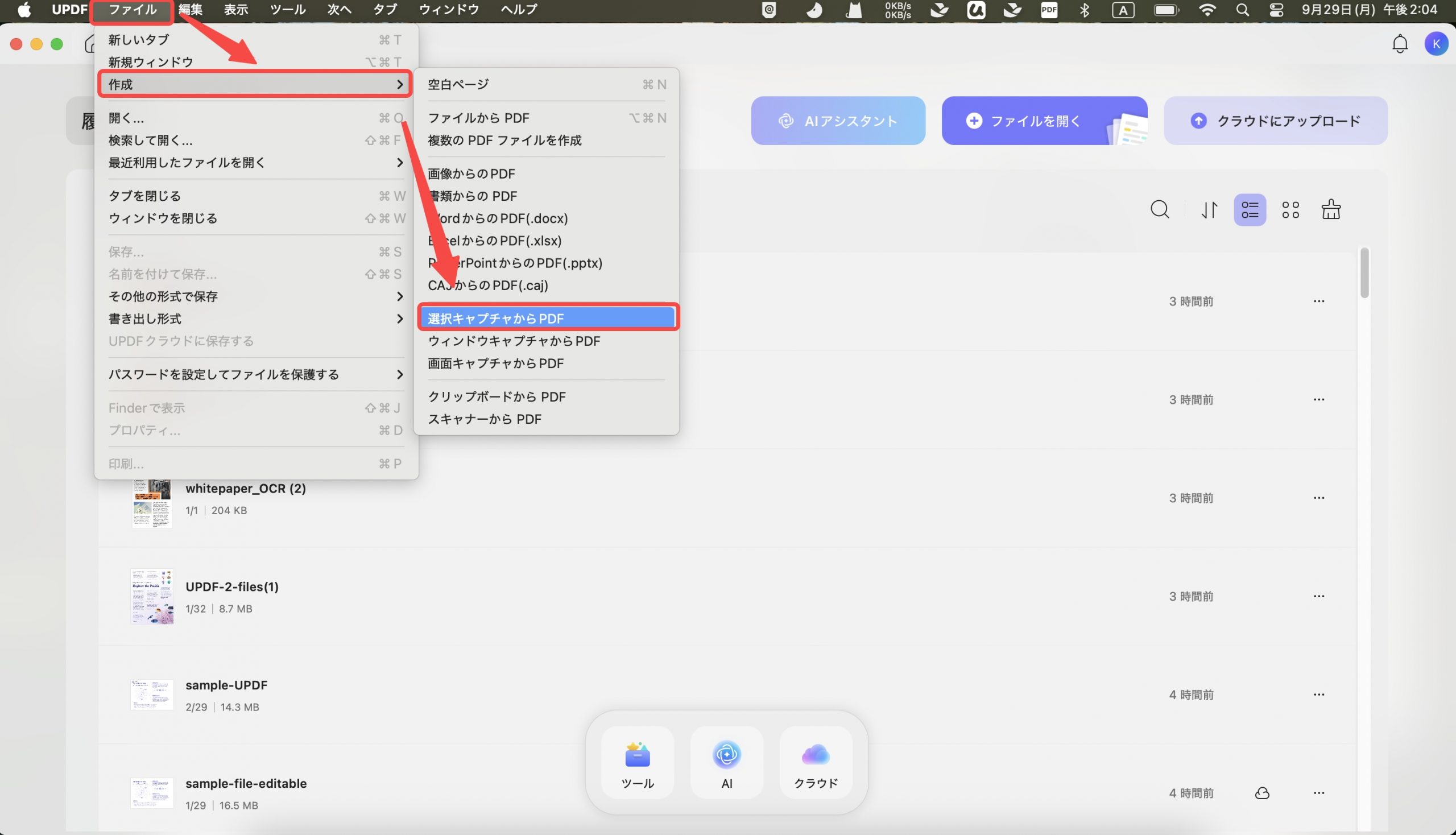Choose 開く... menu item
The width and height of the screenshot is (1456, 835).
pyautogui.click(x=256, y=118)
